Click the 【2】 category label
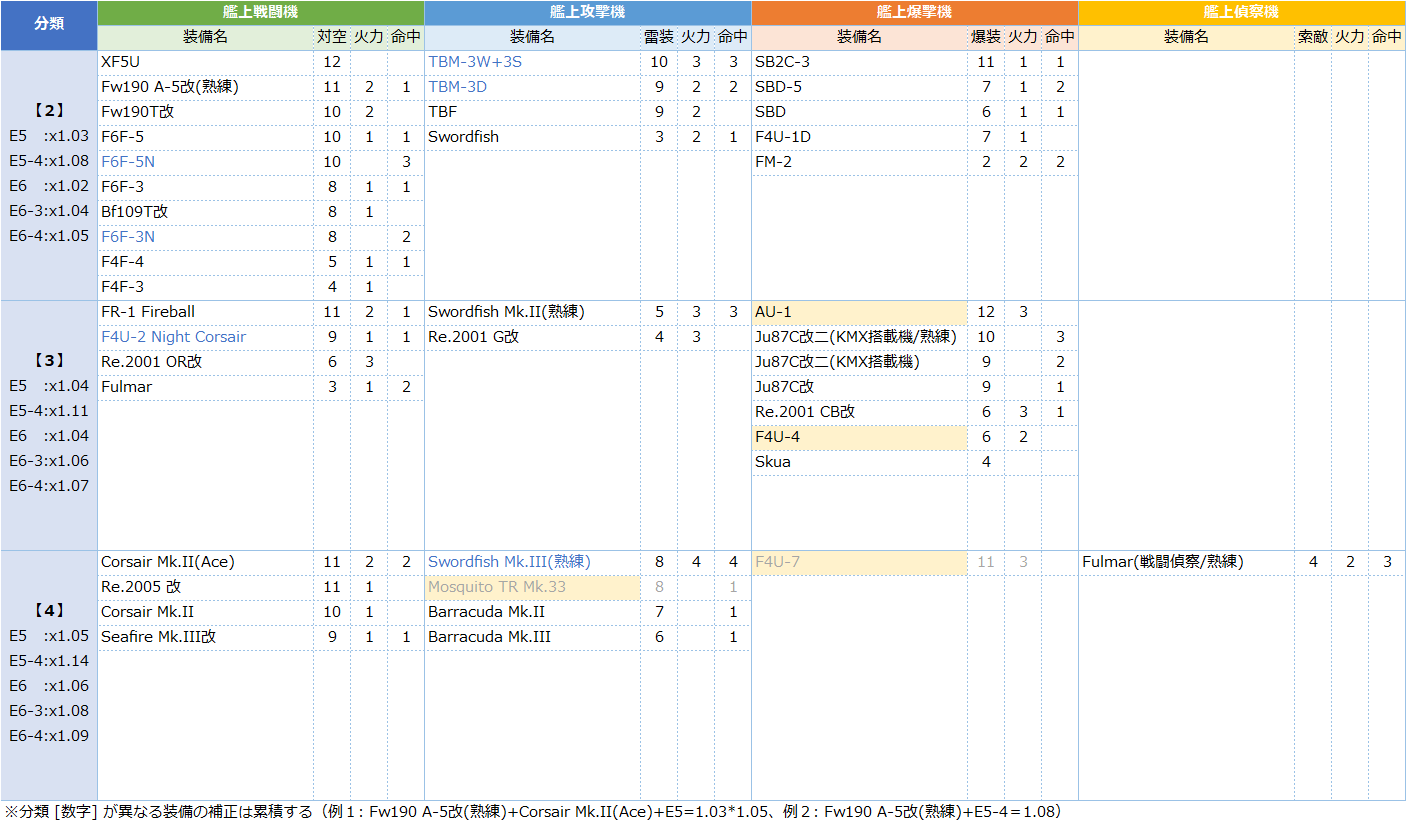Viewport: 1406px width, 826px height. tap(49, 110)
